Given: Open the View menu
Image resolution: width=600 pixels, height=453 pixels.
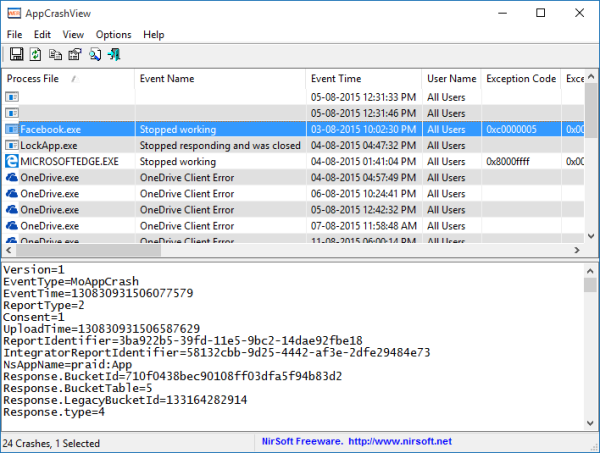Looking at the screenshot, I should tap(73, 35).
